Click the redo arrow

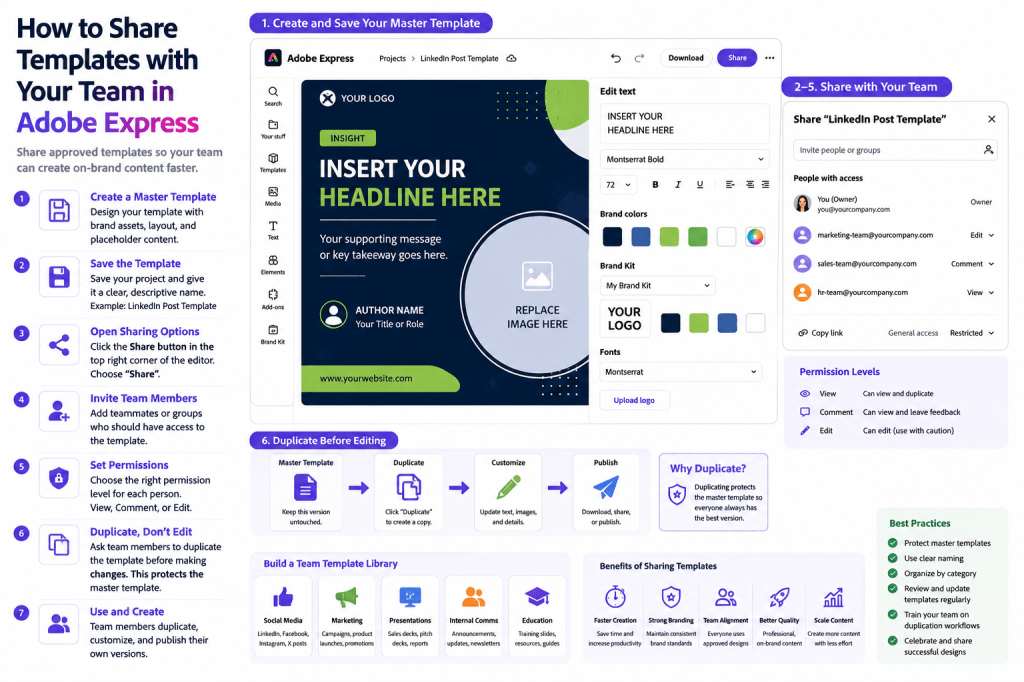coord(639,58)
